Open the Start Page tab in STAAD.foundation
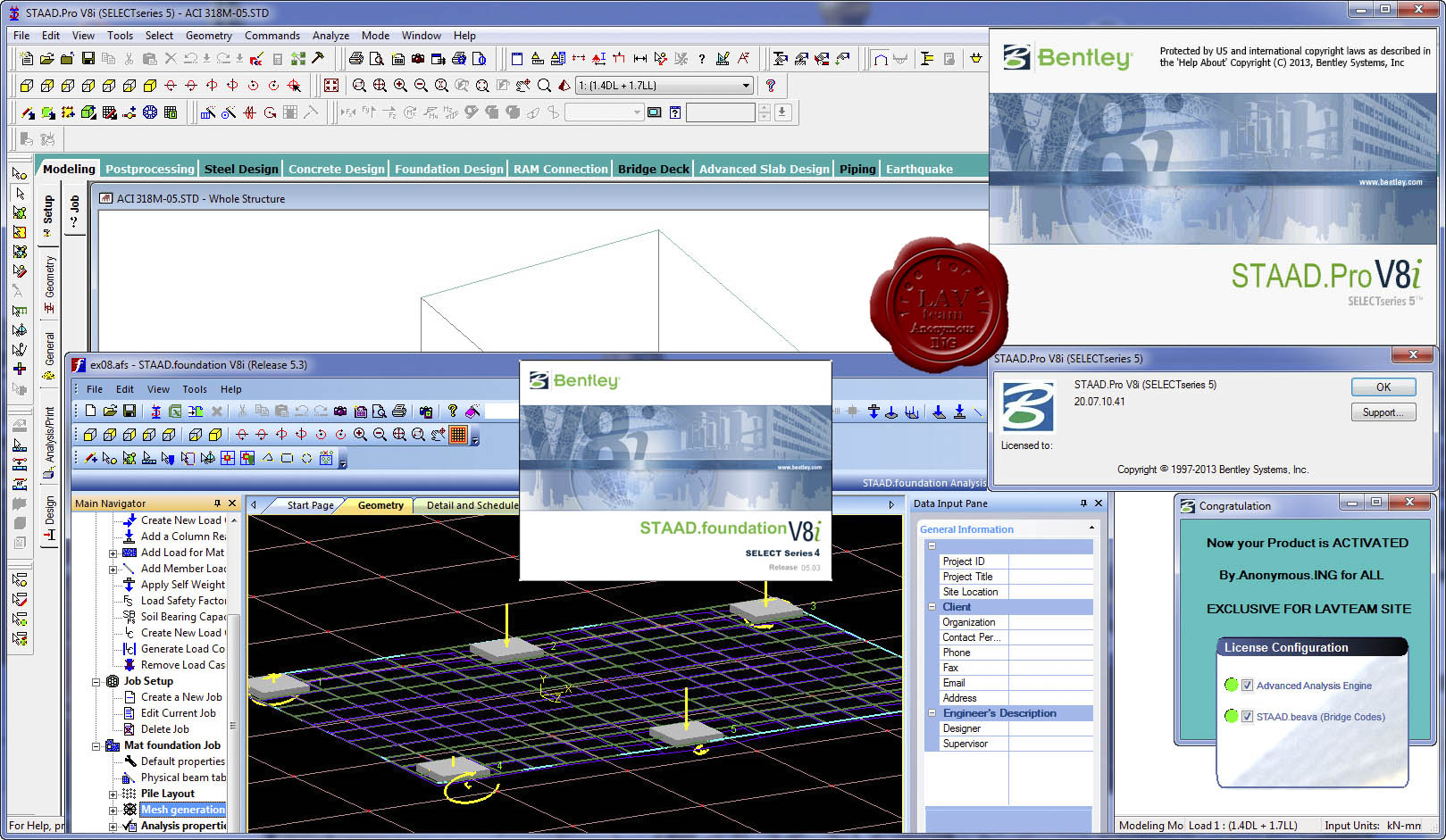The height and width of the screenshot is (840, 1446). click(x=309, y=505)
